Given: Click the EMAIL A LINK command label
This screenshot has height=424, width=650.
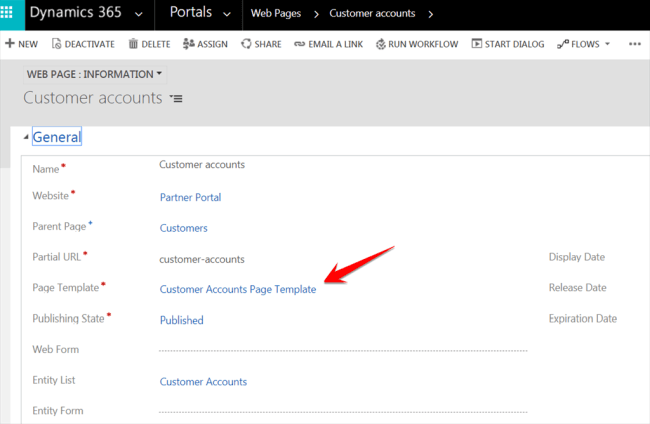Looking at the screenshot, I should (335, 44).
